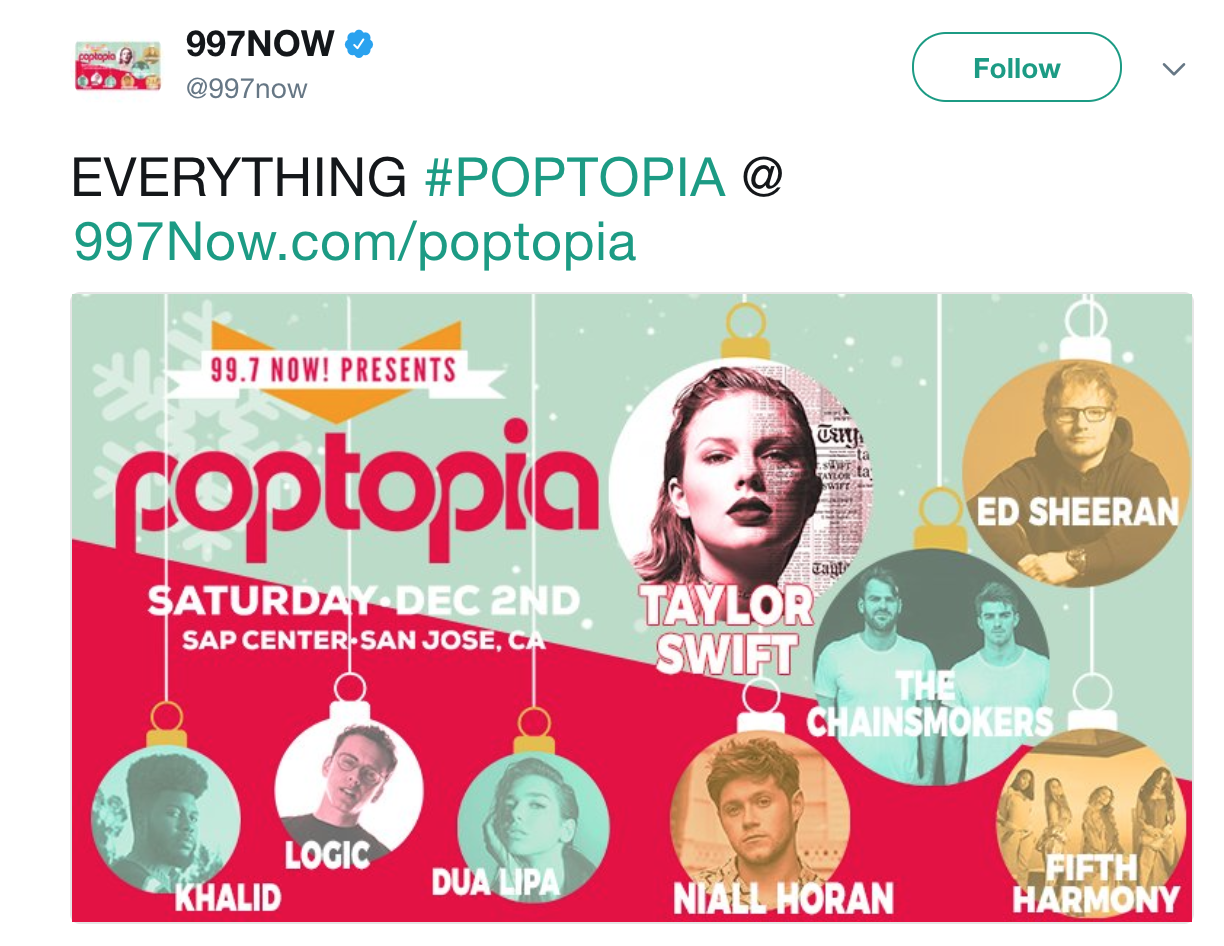
Task: Click the Fifth Harmony ornament photo
Action: (x=1092, y=822)
